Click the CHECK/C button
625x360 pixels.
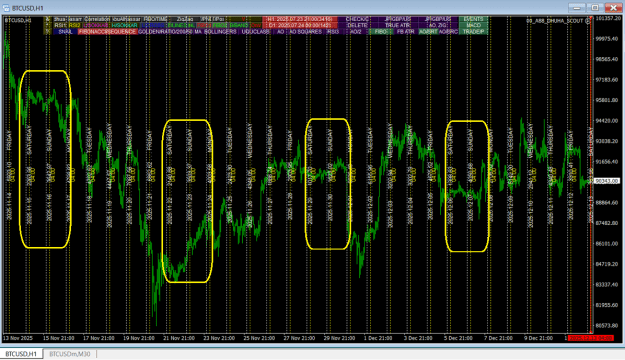pos(358,19)
